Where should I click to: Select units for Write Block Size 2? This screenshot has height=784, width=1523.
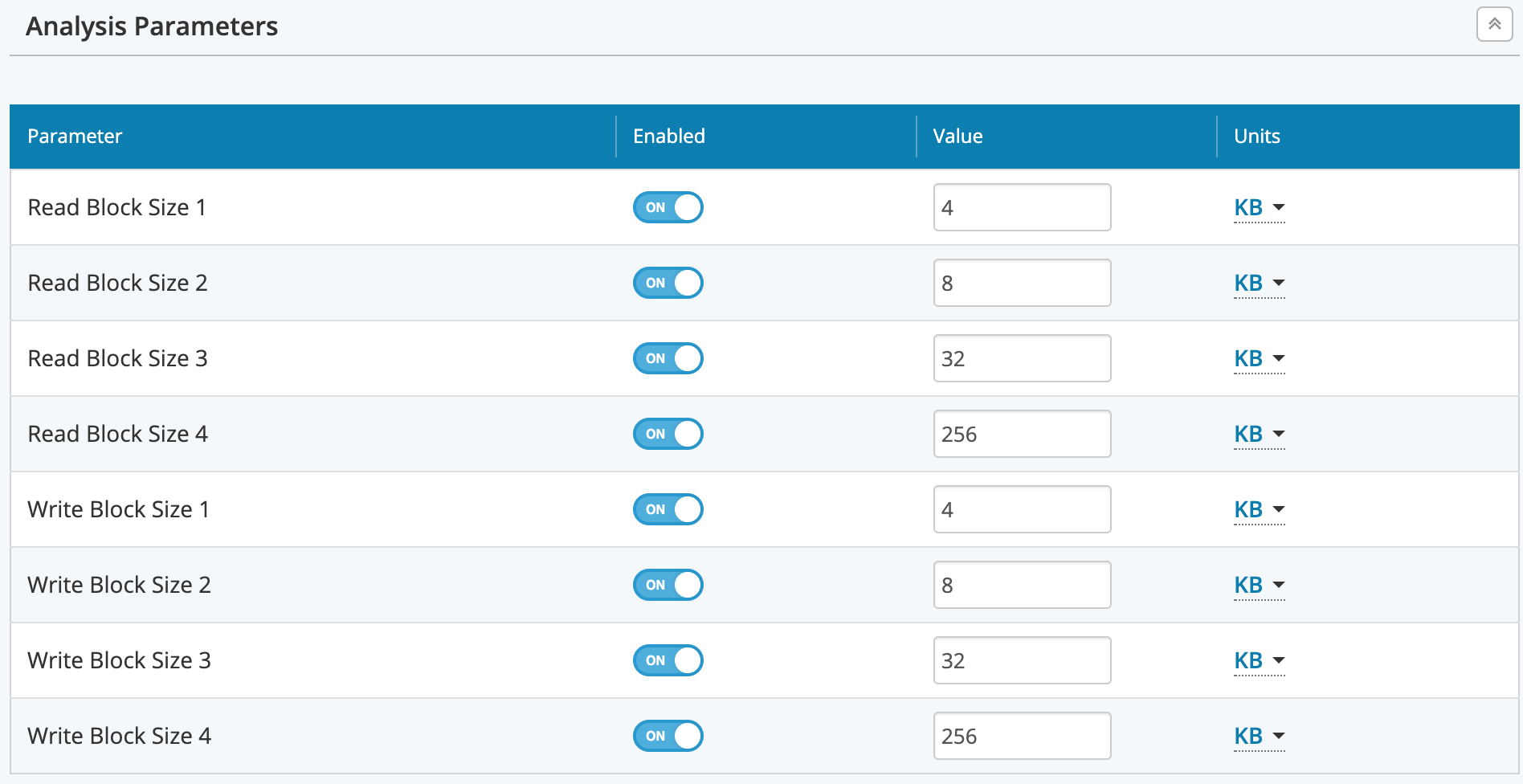1260,586
